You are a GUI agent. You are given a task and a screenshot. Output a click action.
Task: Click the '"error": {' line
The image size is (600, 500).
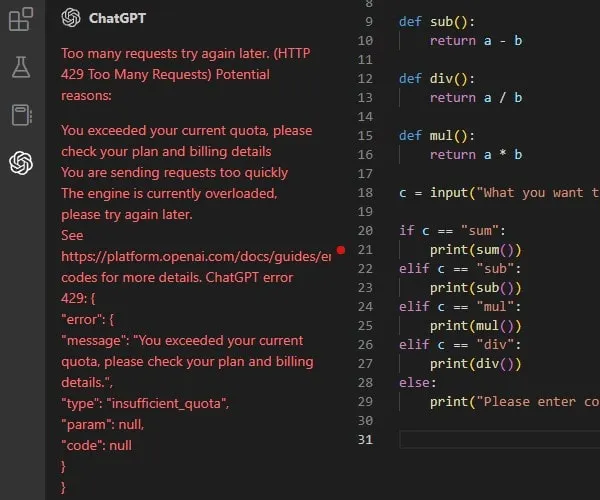87,319
